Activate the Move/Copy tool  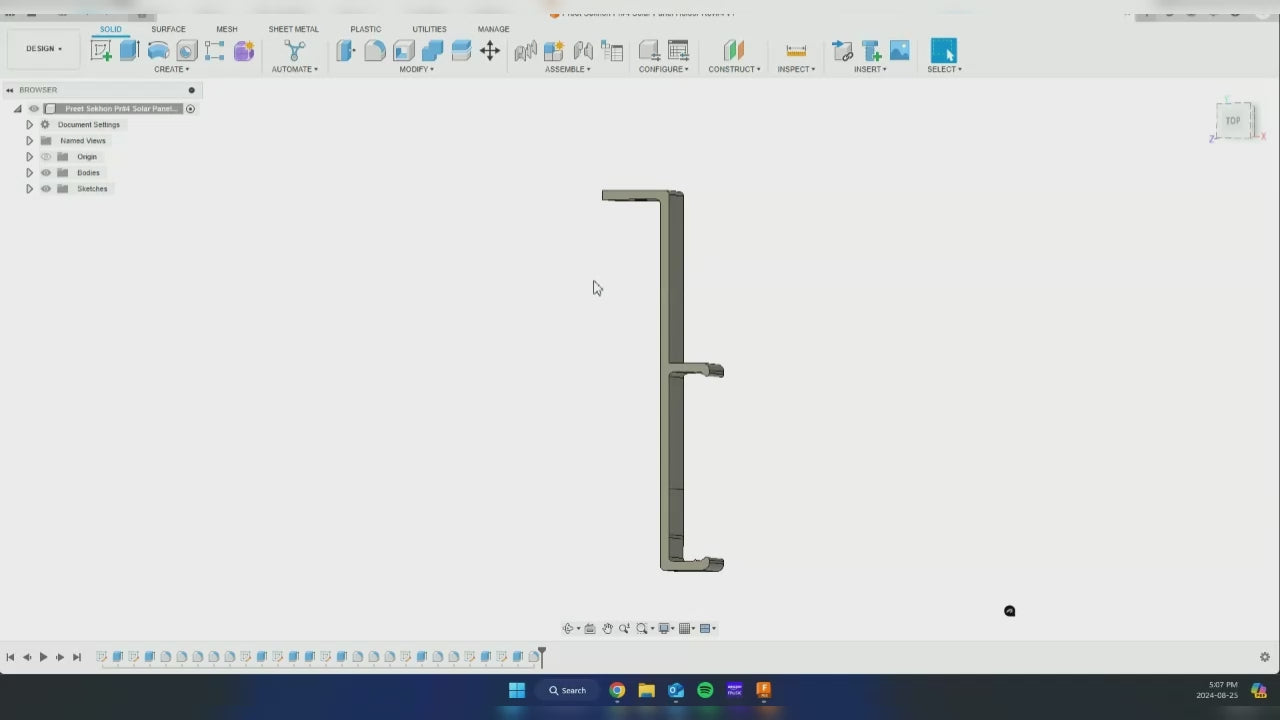(490, 50)
